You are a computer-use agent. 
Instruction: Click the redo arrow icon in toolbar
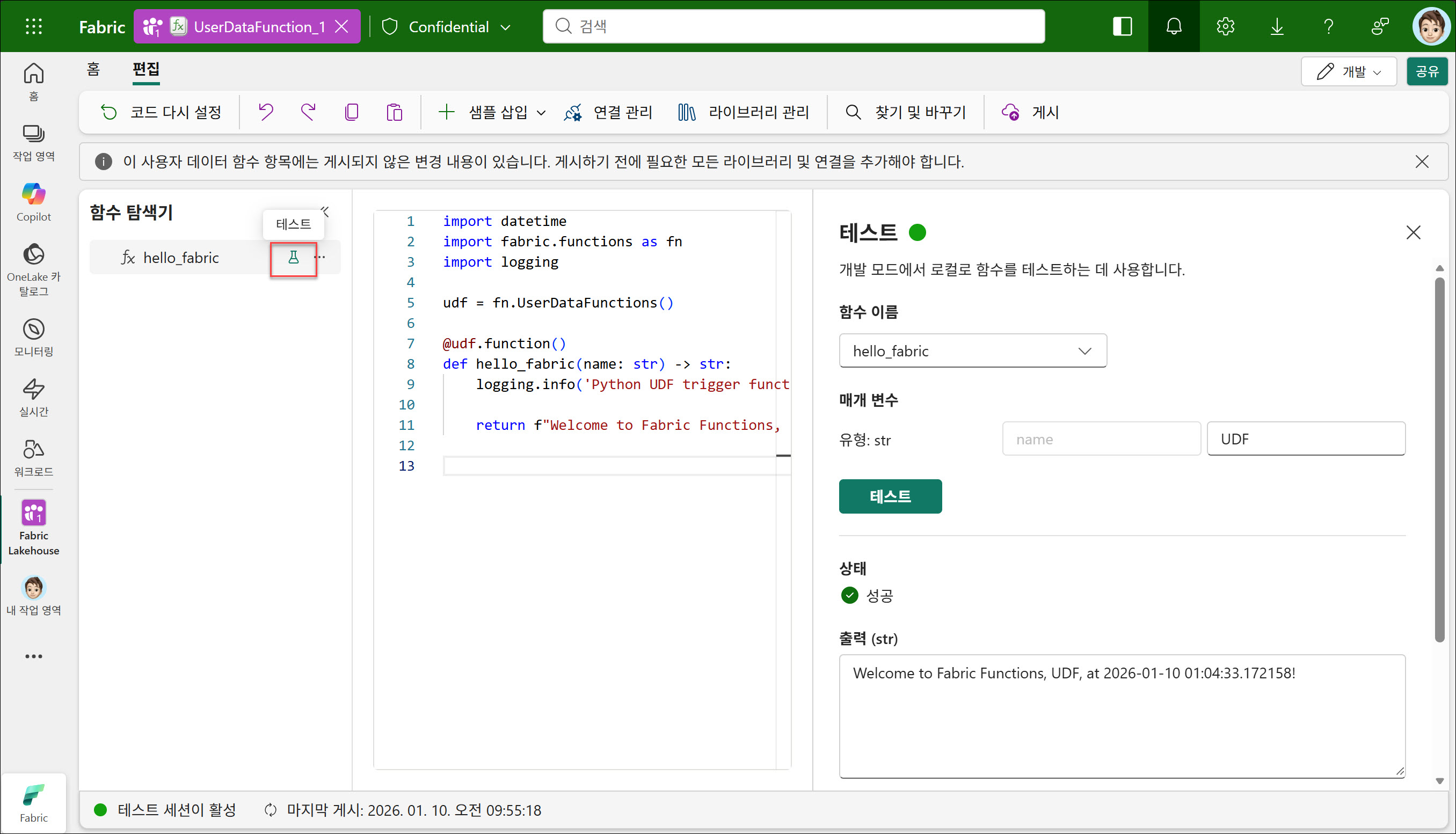pyautogui.click(x=308, y=112)
